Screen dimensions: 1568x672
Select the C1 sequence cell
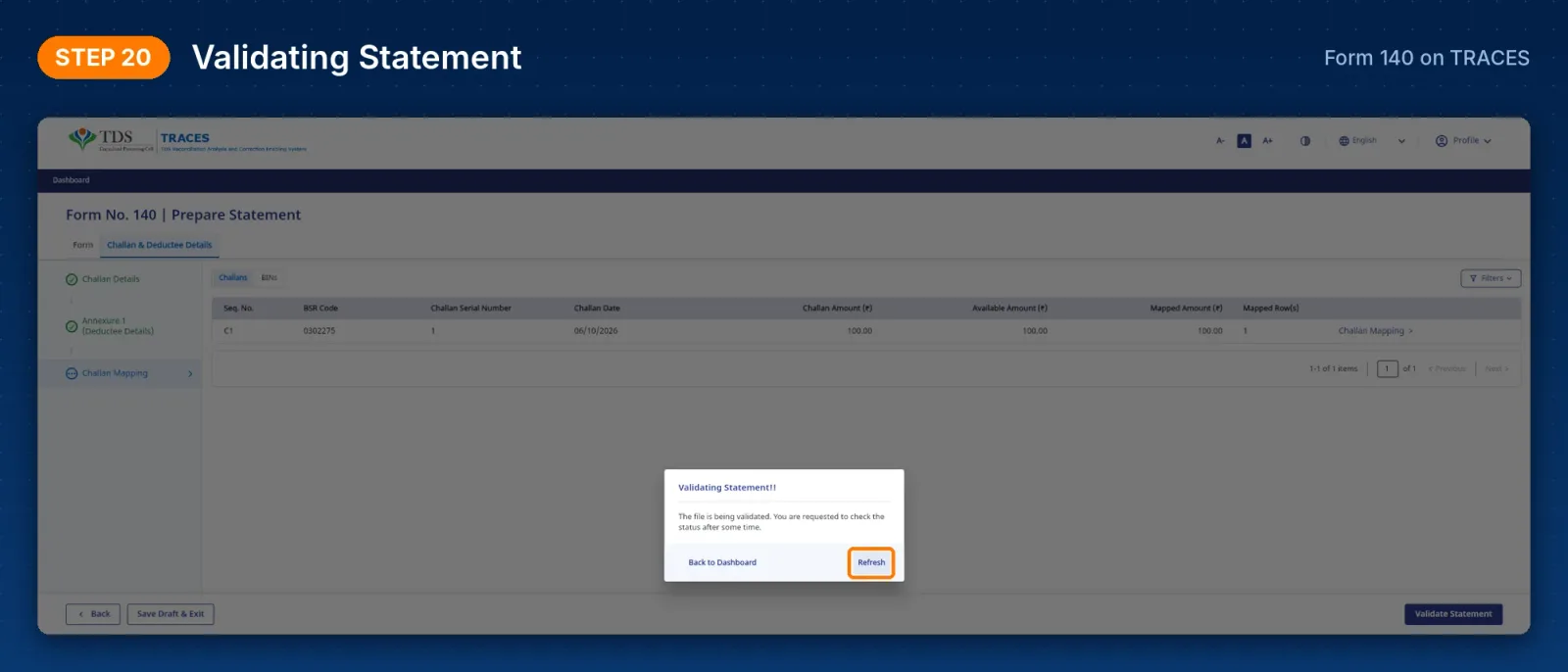(228, 331)
